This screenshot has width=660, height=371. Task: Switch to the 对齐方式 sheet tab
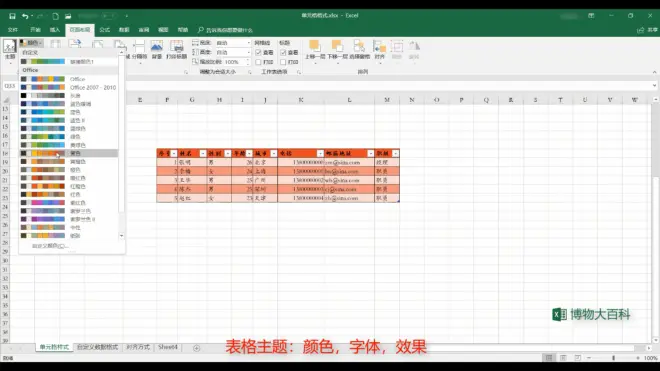138,347
